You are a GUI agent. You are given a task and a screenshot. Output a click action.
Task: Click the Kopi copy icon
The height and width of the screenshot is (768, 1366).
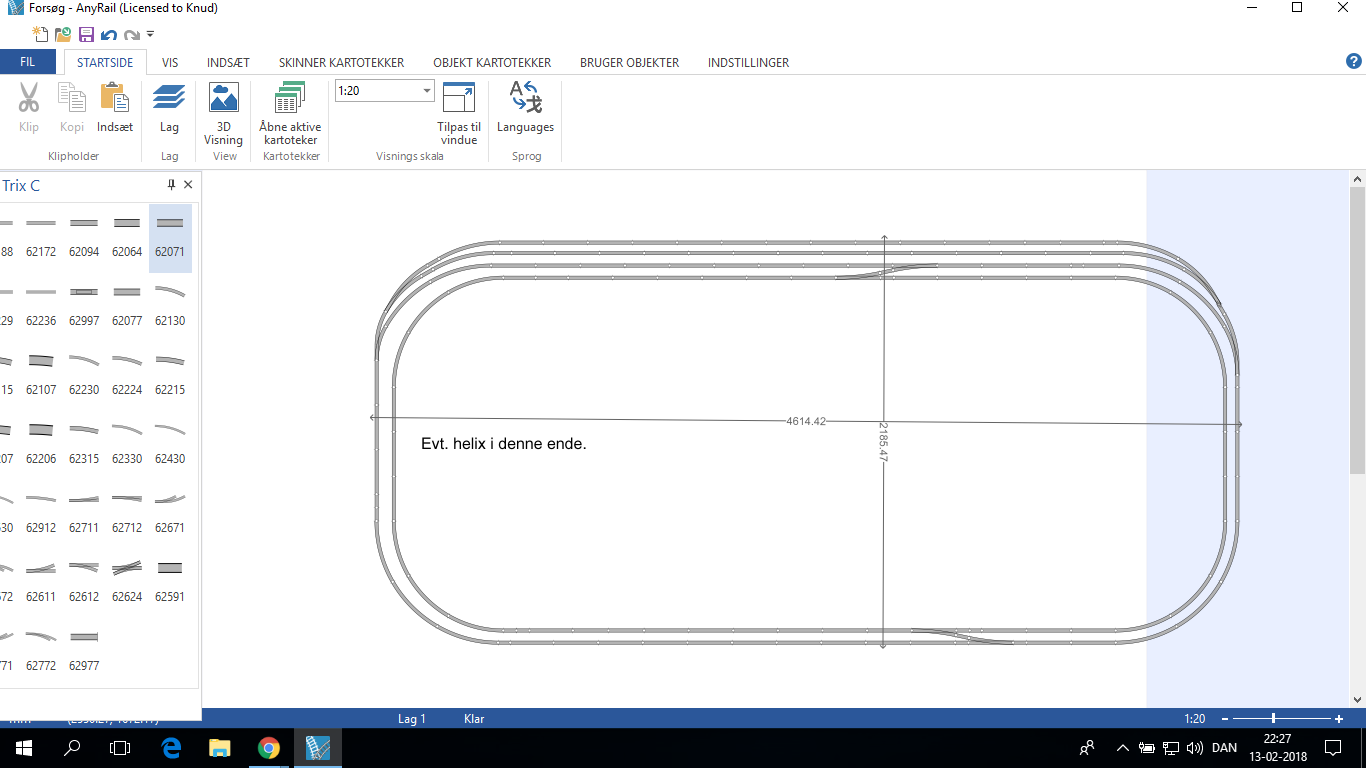pos(72,98)
